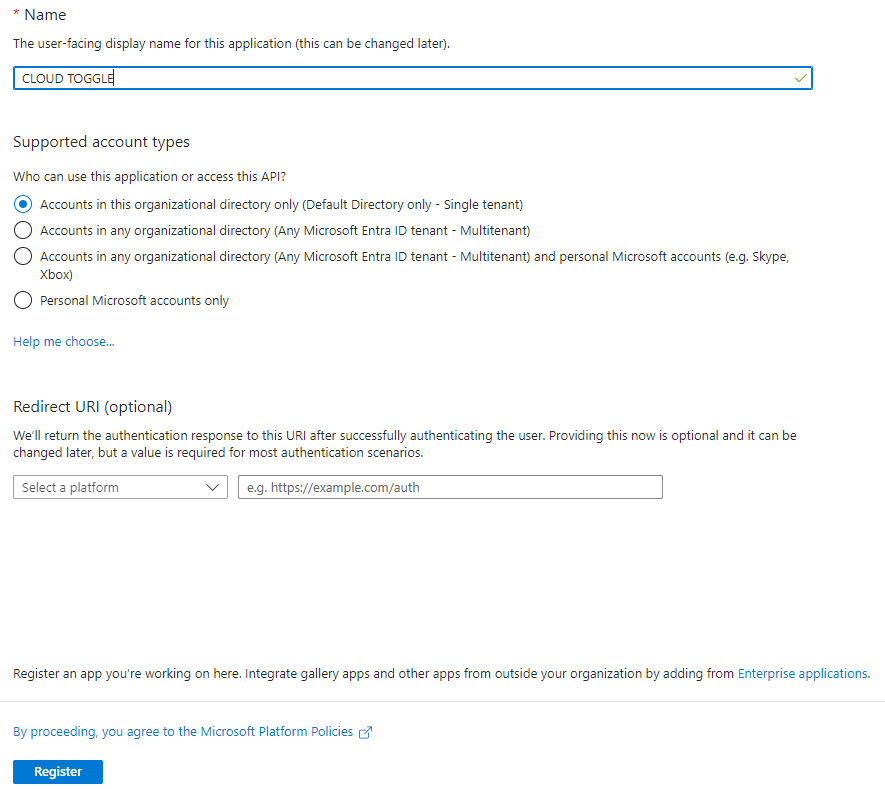The height and width of the screenshot is (789, 885).
Task: Focus the Redirect URI text box
Action: 450,487
